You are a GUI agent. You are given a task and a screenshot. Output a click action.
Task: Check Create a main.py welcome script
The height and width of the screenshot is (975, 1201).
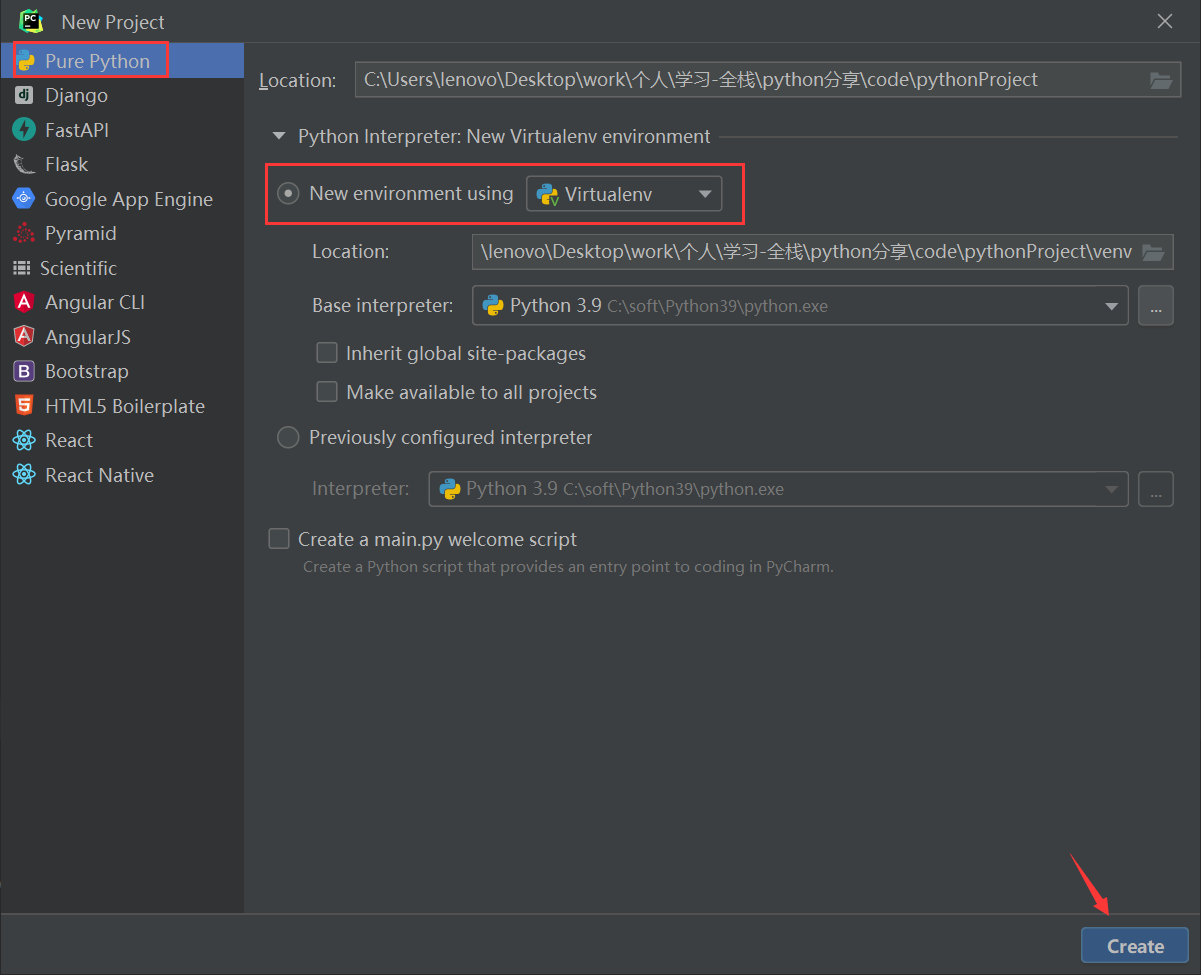click(279, 539)
